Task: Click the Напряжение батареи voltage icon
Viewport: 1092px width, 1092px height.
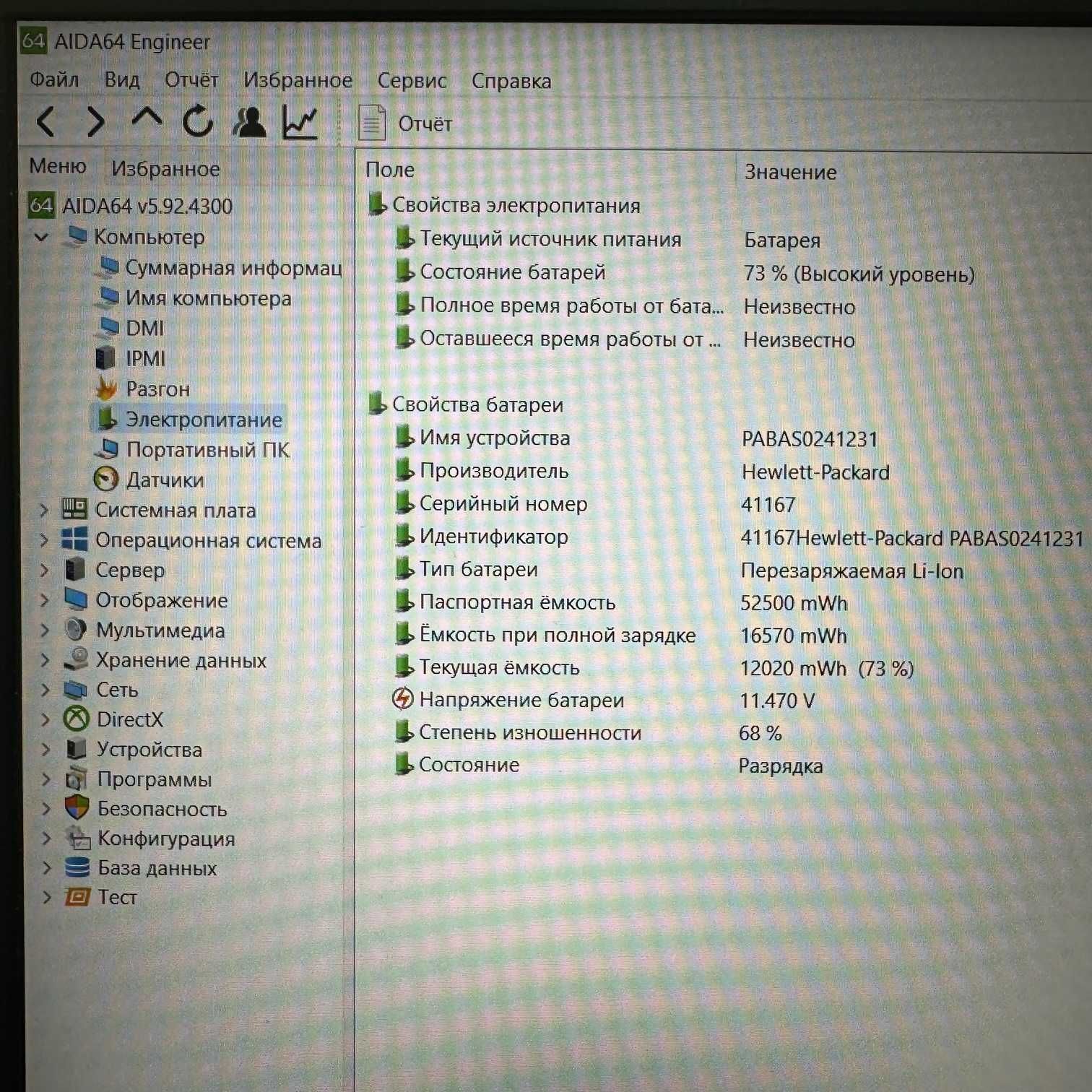Action: click(403, 698)
